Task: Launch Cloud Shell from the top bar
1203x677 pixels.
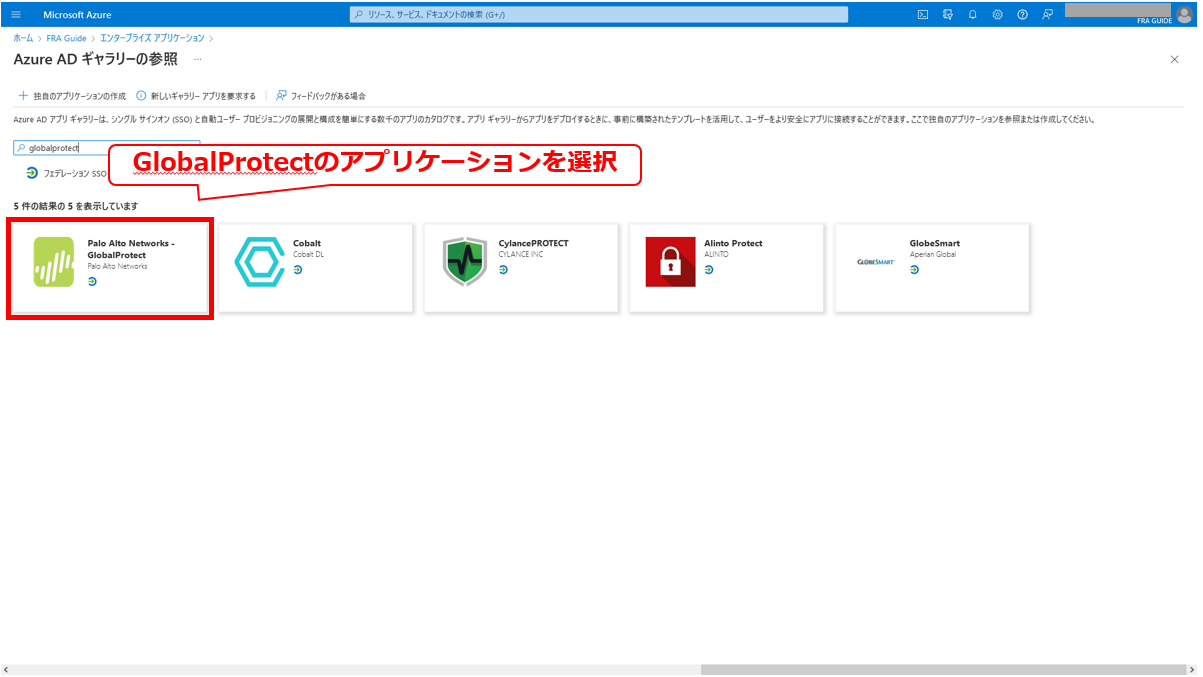Action: pyautogui.click(x=923, y=14)
